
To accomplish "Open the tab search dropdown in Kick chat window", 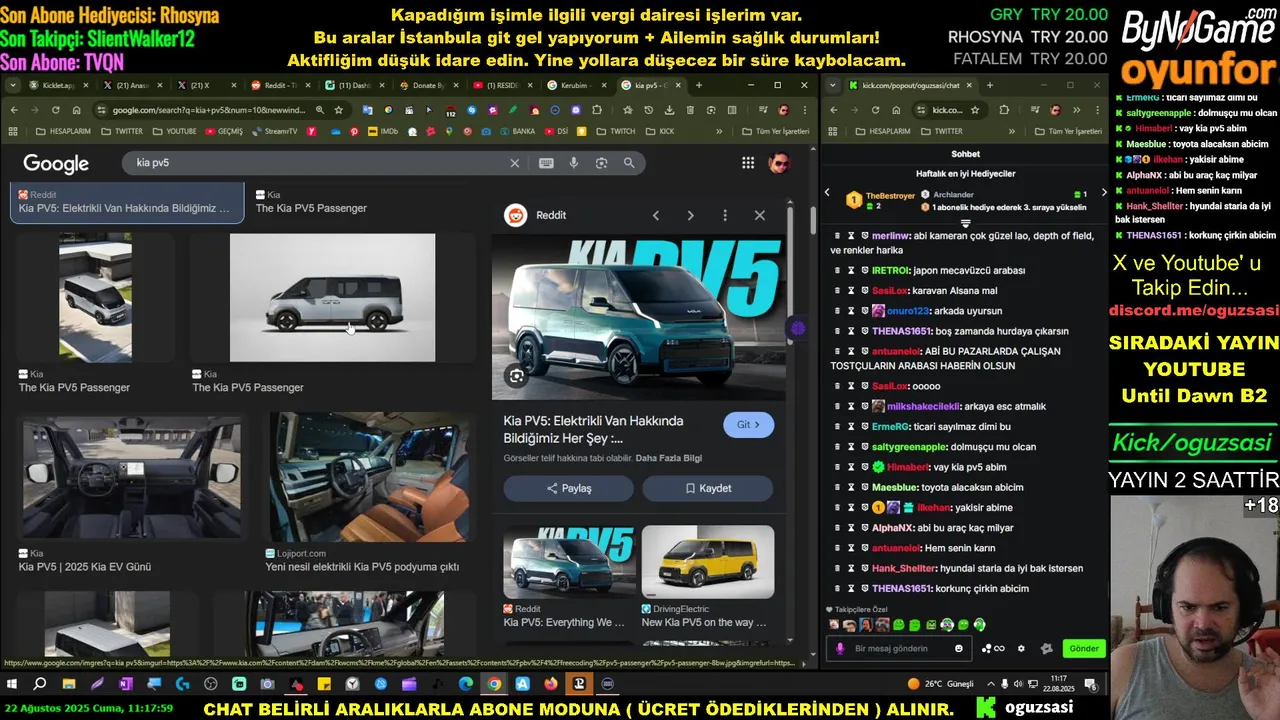I will pos(834,85).
